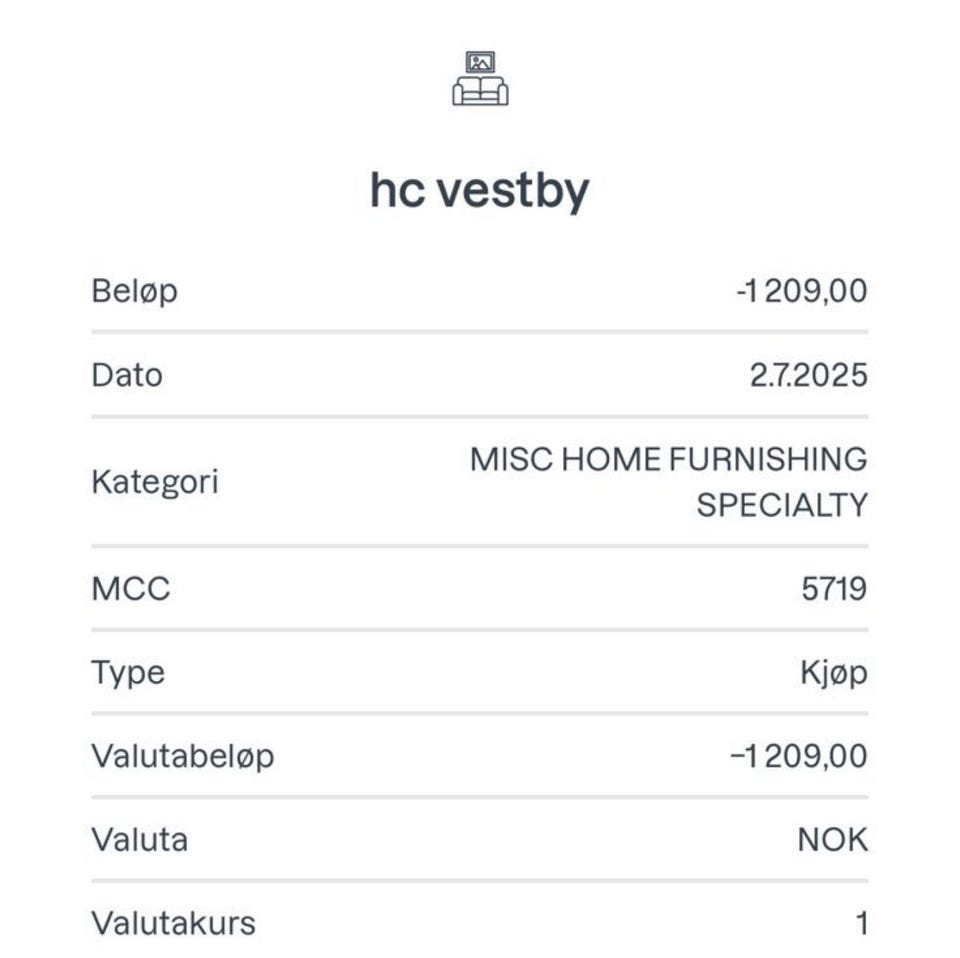The image size is (960, 958).
Task: Select the Type row label
Action: click(x=128, y=673)
